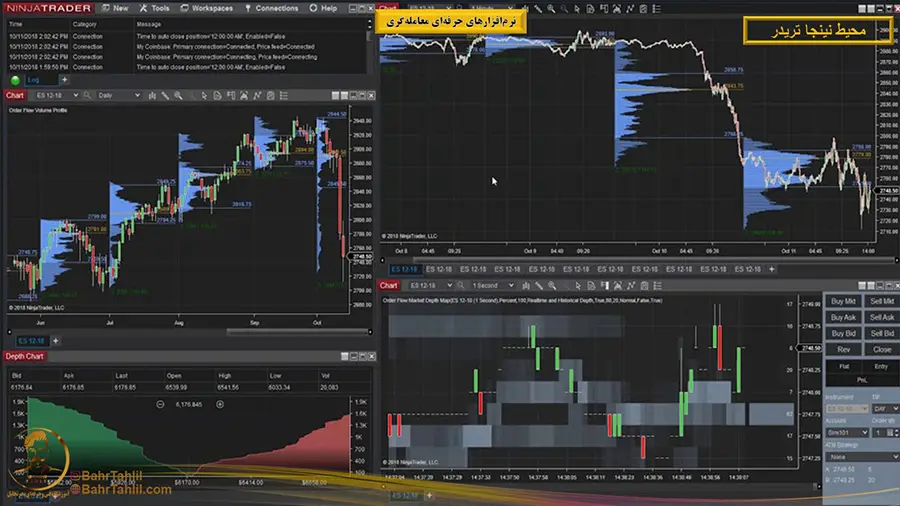
Task: Open Indicators icon in Daily chart toolbar
Action: tap(244, 96)
